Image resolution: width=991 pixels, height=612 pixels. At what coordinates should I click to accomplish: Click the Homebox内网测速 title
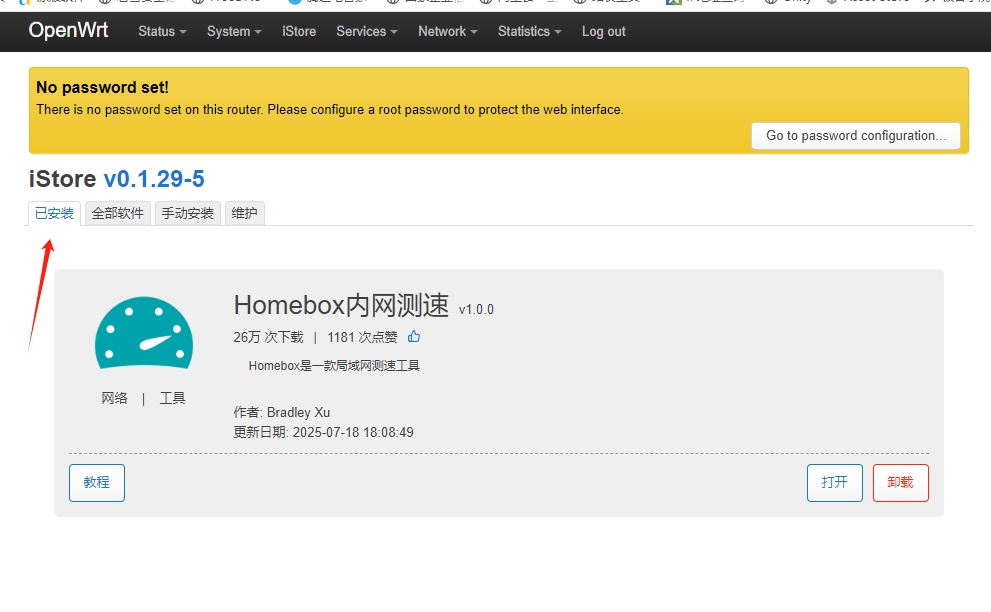pyautogui.click(x=341, y=305)
